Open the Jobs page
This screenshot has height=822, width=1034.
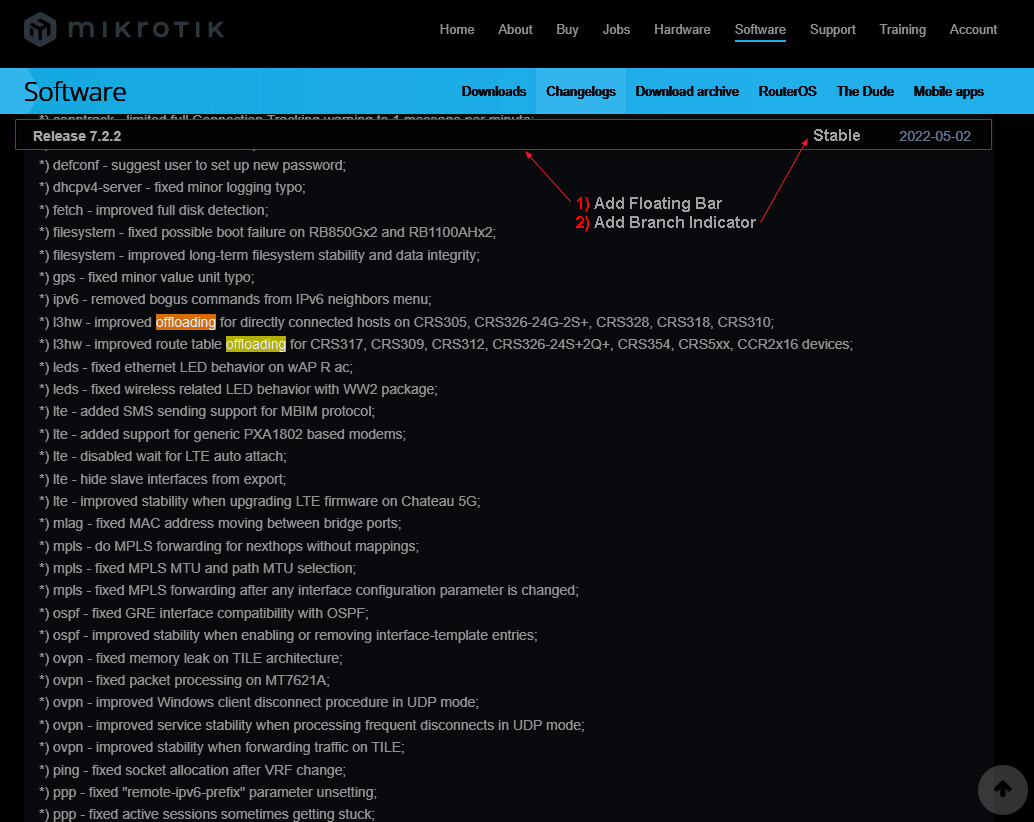tap(616, 29)
